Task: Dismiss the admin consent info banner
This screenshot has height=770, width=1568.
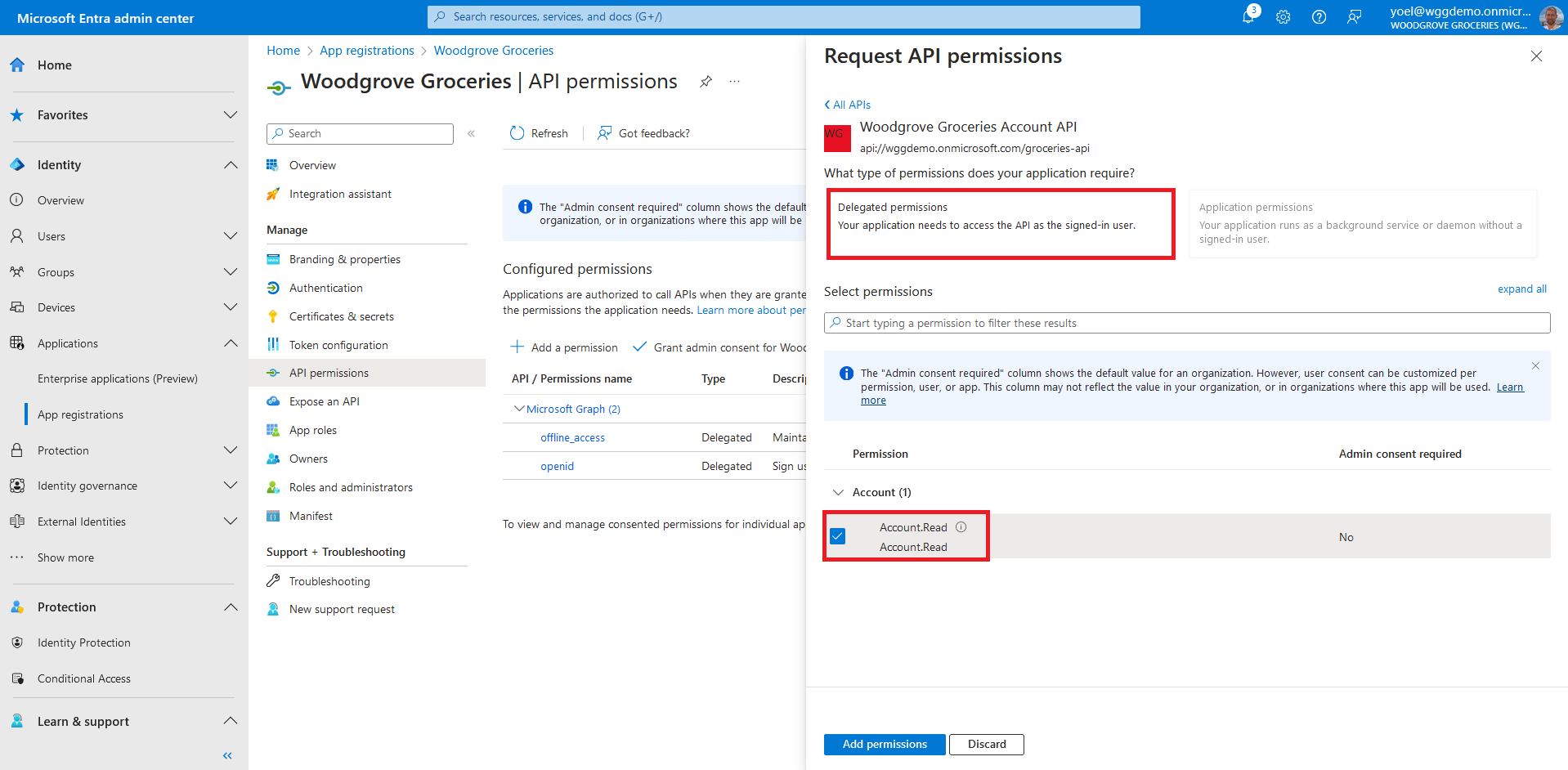Action: click(1534, 366)
